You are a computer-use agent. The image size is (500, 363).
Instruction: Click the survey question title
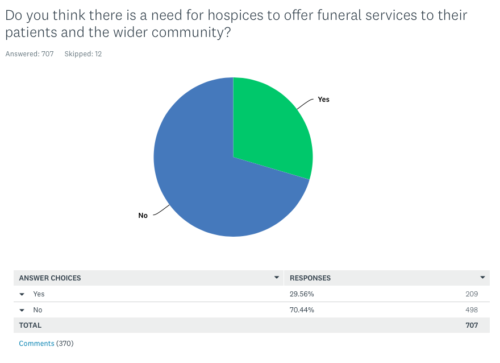[236, 24]
